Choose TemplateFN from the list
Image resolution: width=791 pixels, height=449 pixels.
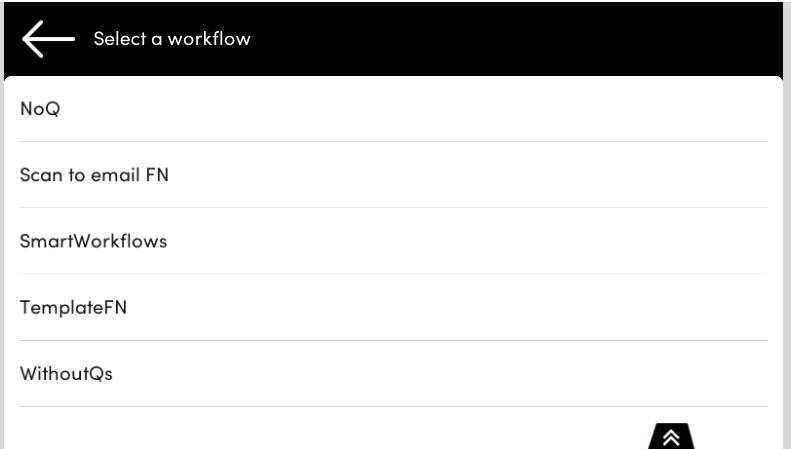[73, 307]
